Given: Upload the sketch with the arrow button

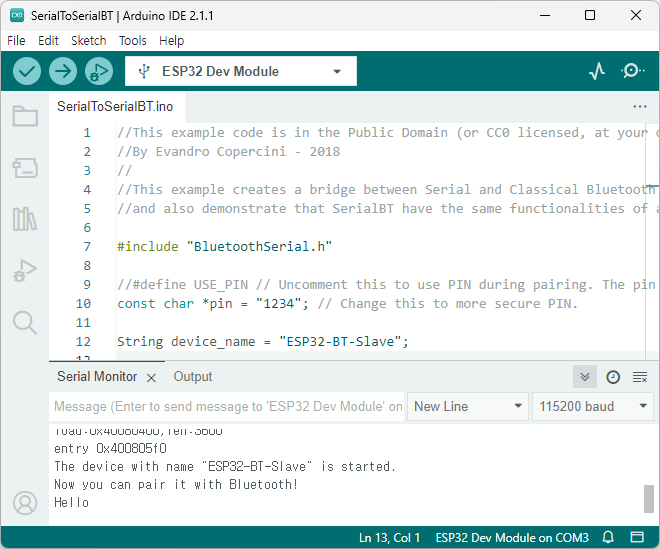Looking at the screenshot, I should [x=63, y=71].
